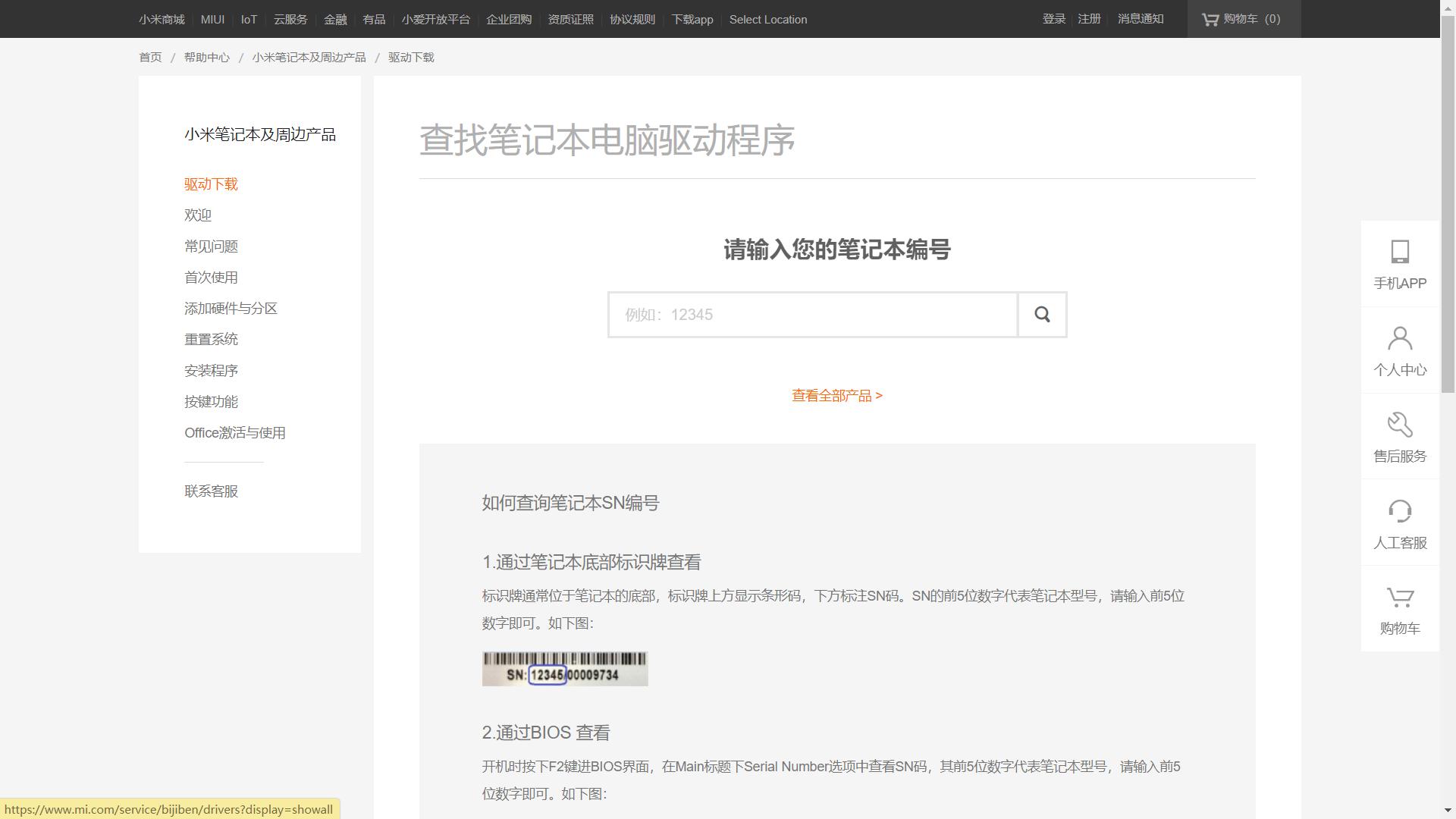
Task: Open the shopping cart at the top
Action: pyautogui.click(x=1243, y=19)
